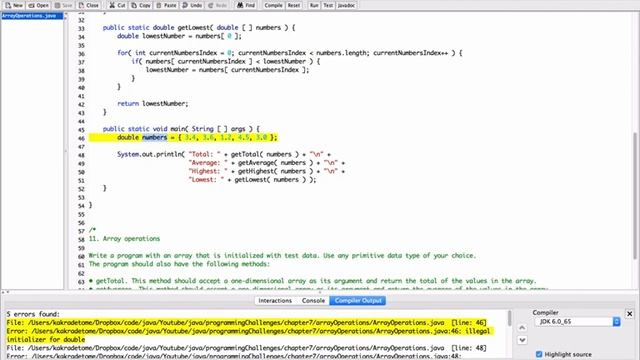Screen dimensions: 640x360
Task: Click the Undo toolbar button
Action: click(x=192, y=5)
